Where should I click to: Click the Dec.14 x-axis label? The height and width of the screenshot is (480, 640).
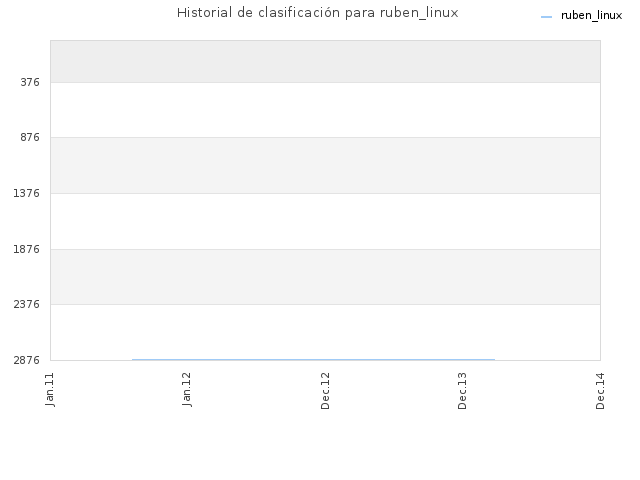[600, 391]
